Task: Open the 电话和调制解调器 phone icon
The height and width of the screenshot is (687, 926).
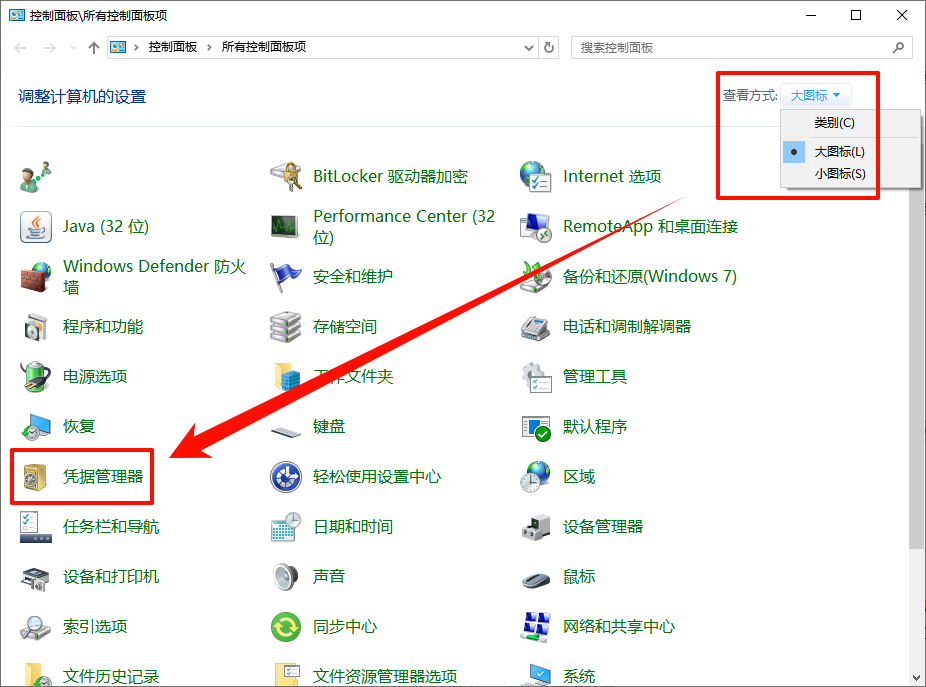Action: [x=536, y=327]
